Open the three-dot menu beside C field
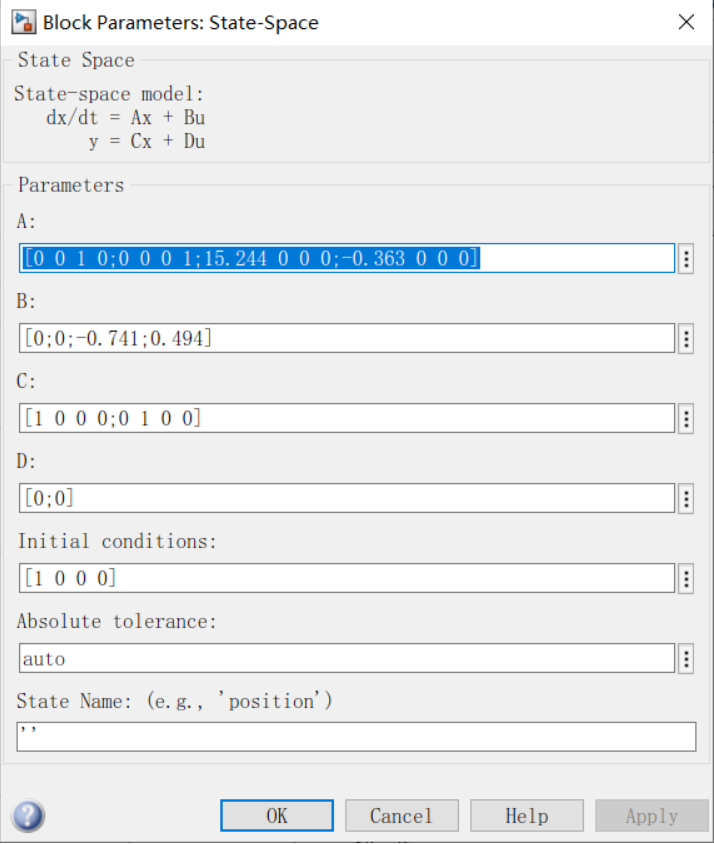 (685, 419)
